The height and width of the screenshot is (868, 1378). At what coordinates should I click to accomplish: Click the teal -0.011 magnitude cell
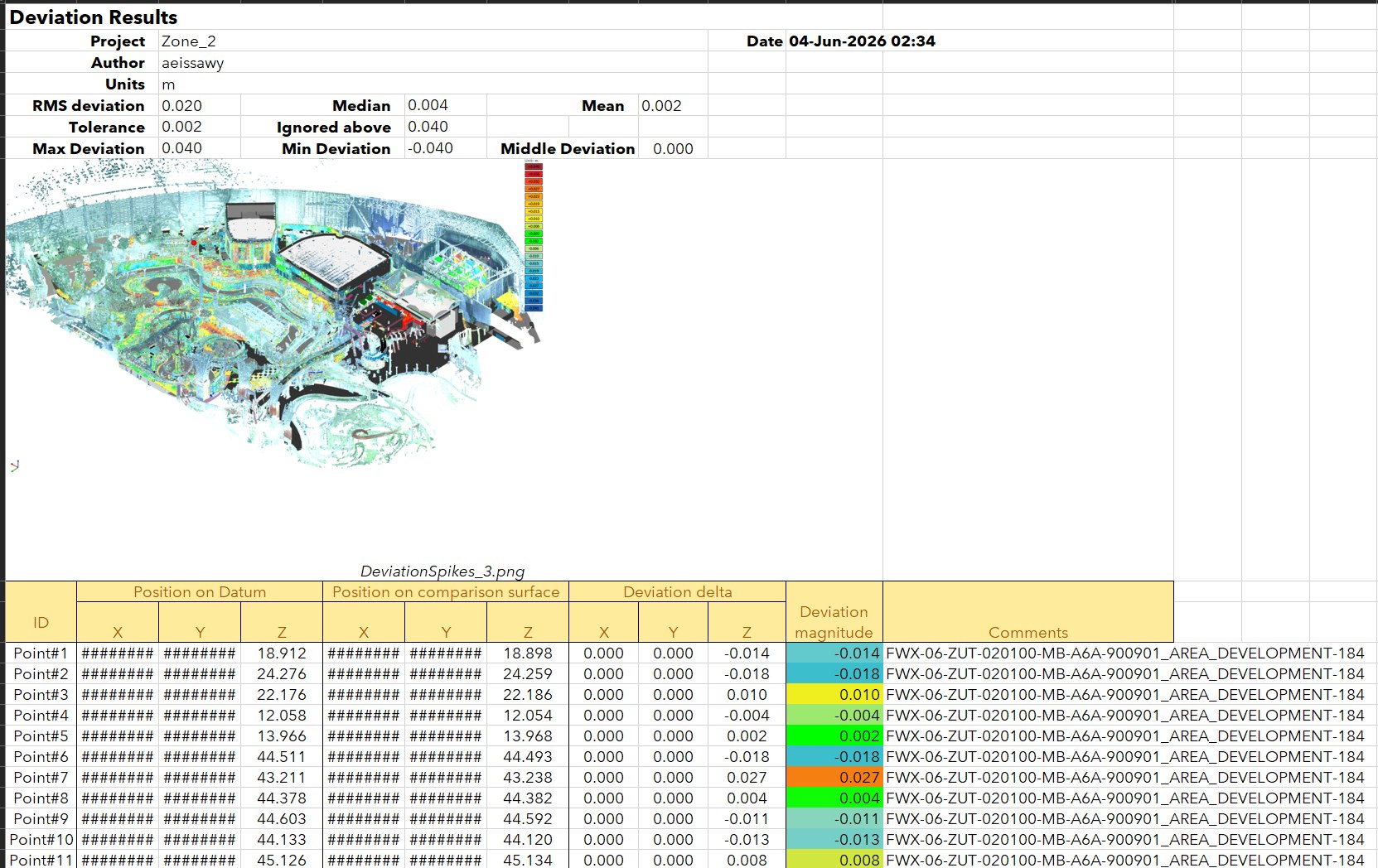click(834, 819)
